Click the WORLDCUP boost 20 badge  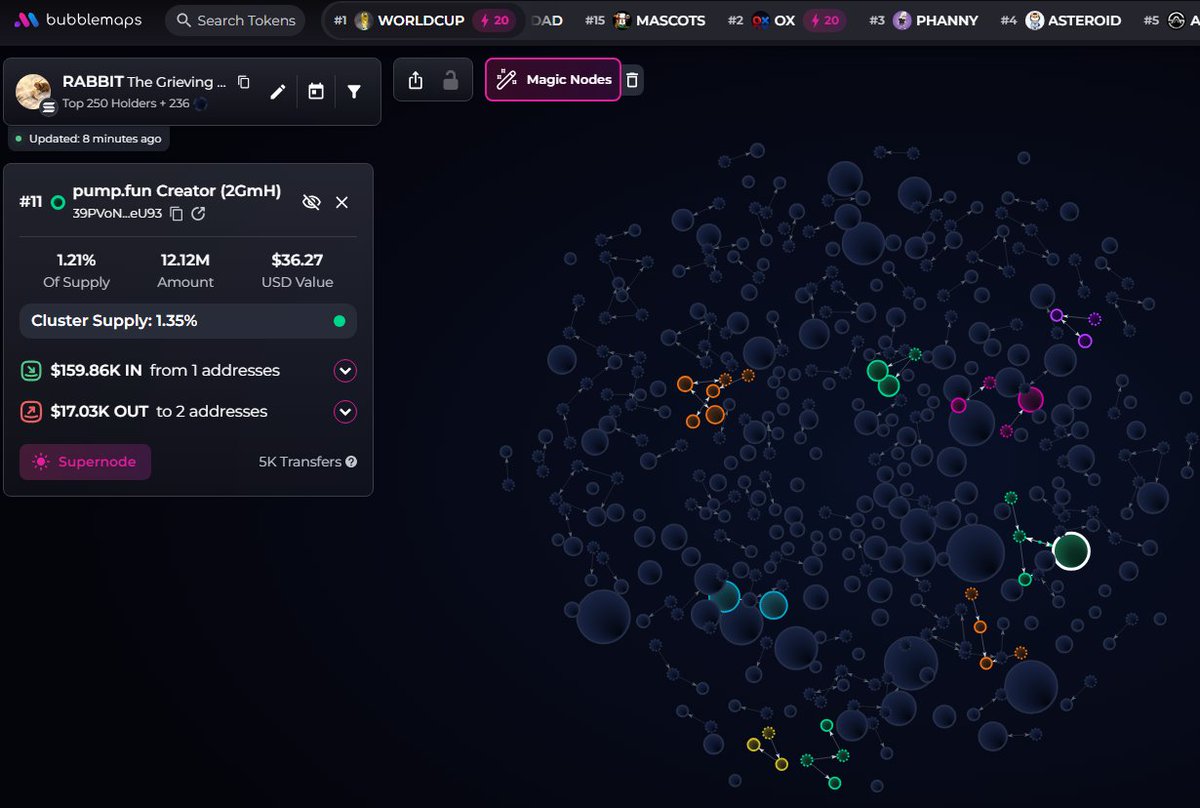pyautogui.click(x=494, y=20)
